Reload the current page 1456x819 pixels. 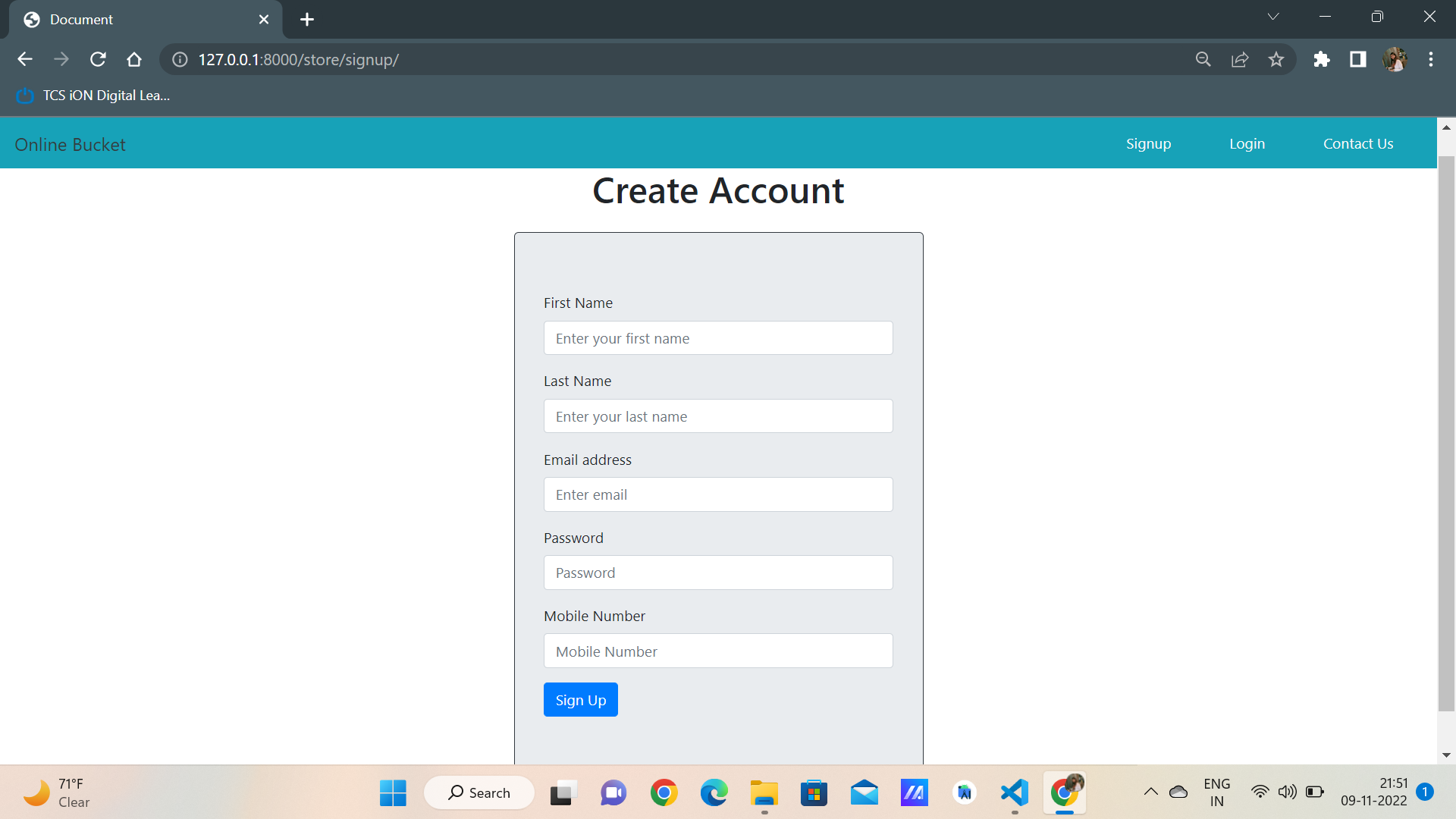click(x=98, y=59)
